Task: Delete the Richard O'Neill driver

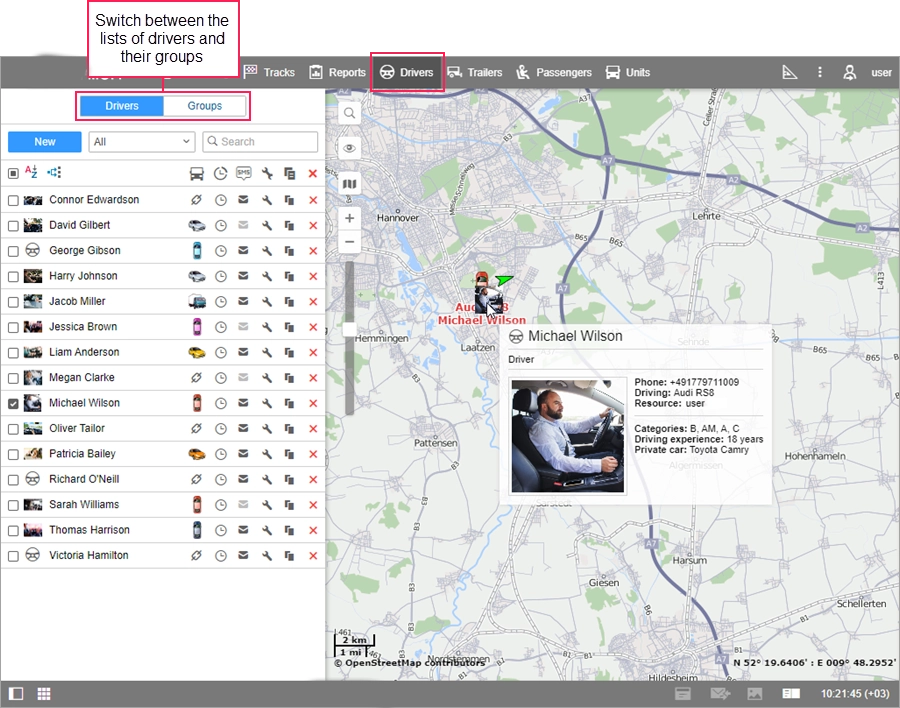Action: (x=313, y=479)
